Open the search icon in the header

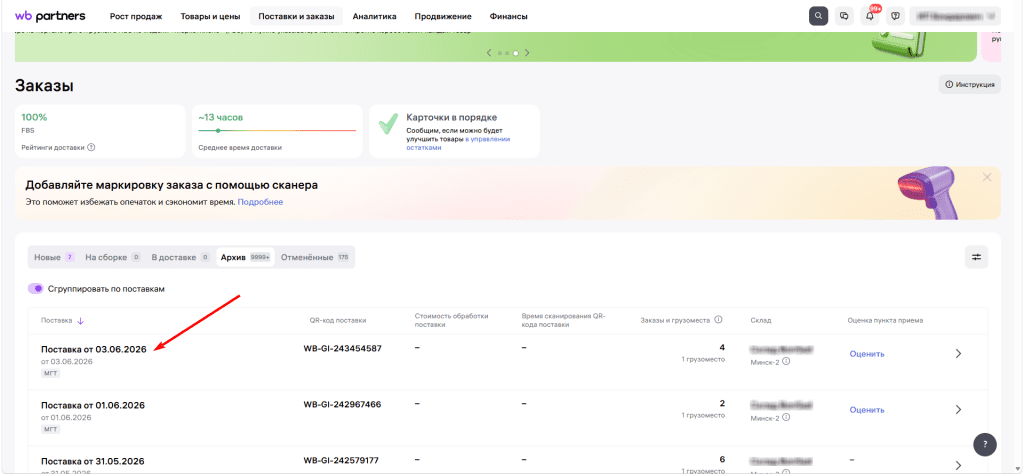pos(818,16)
